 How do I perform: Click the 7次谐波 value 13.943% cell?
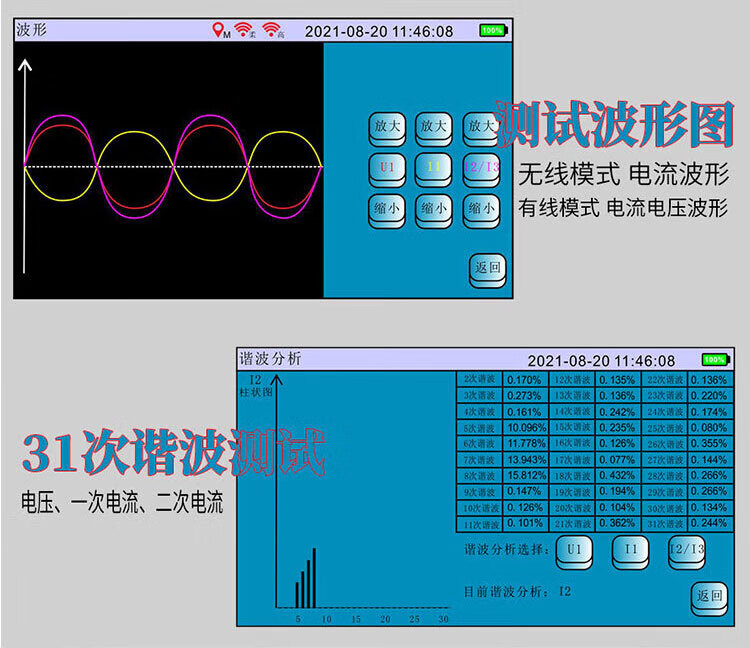(525, 460)
